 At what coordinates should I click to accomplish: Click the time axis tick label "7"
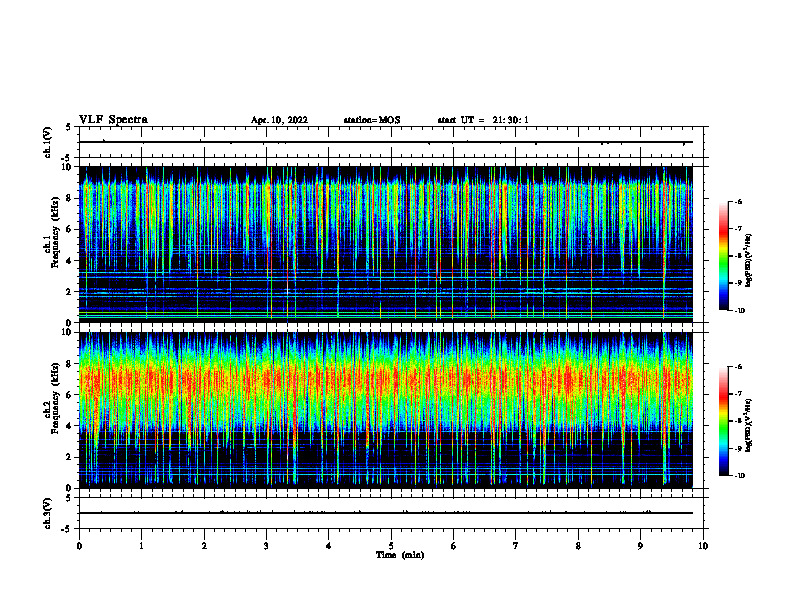click(516, 546)
